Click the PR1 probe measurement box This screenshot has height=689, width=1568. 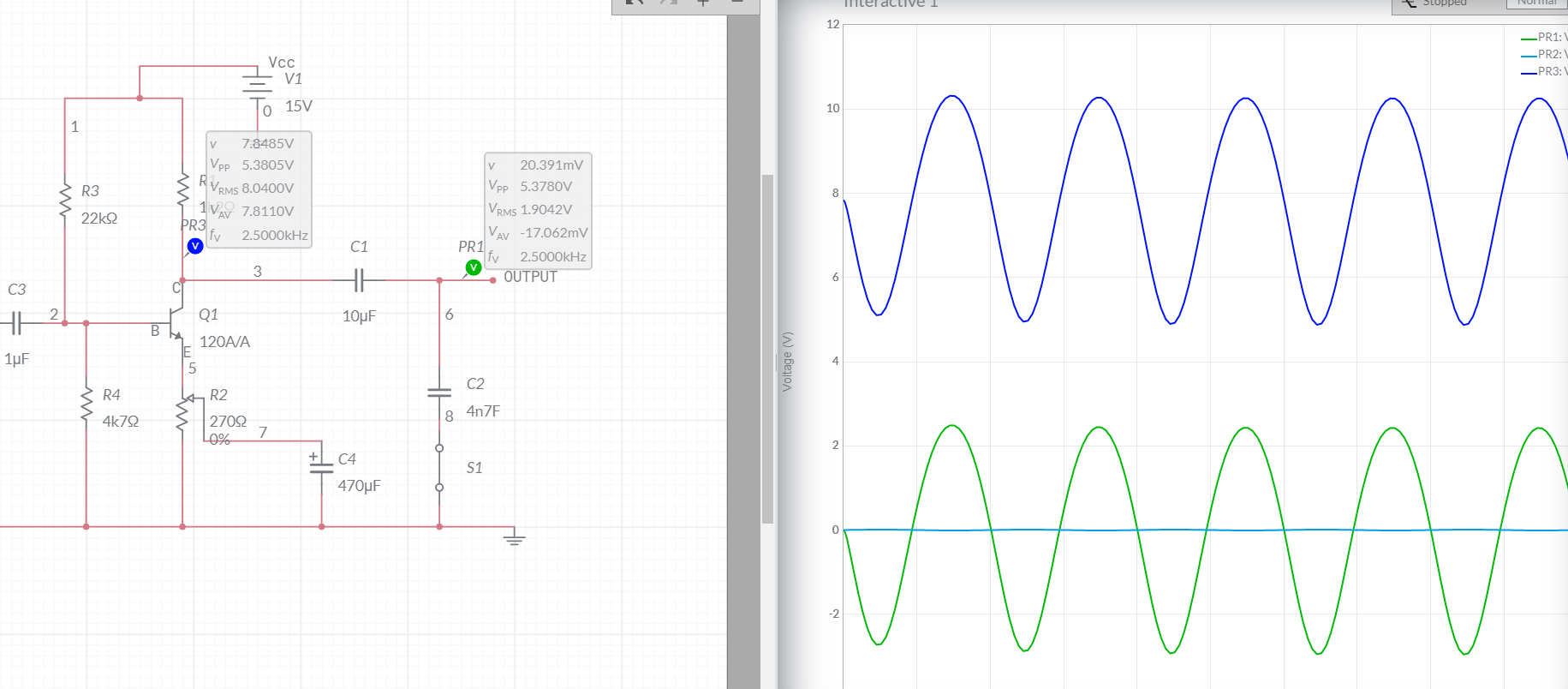pos(538,211)
